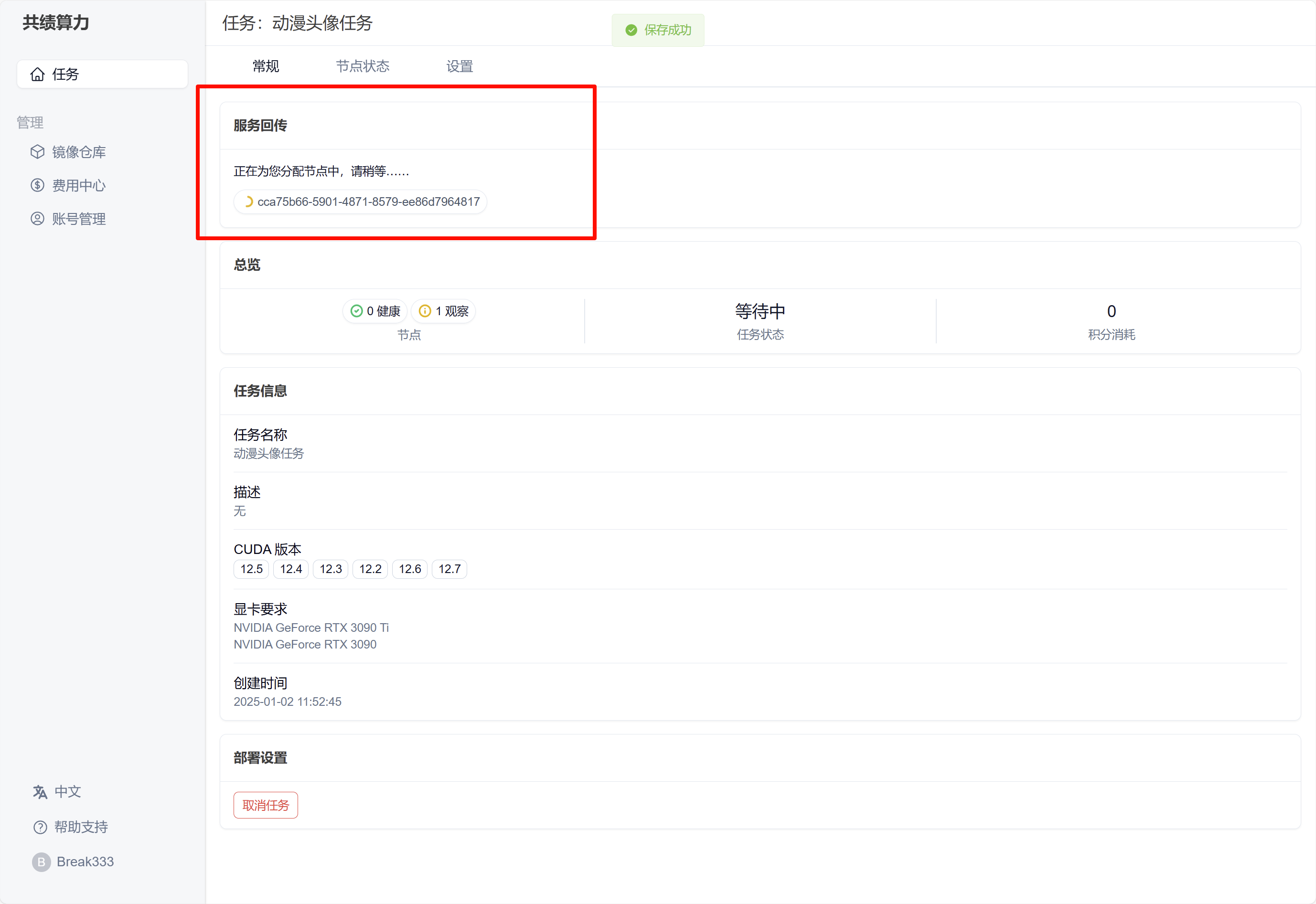Screen dimensions: 1316x904
Task: Click the 描述 value 无
Action: pyautogui.click(x=240, y=511)
